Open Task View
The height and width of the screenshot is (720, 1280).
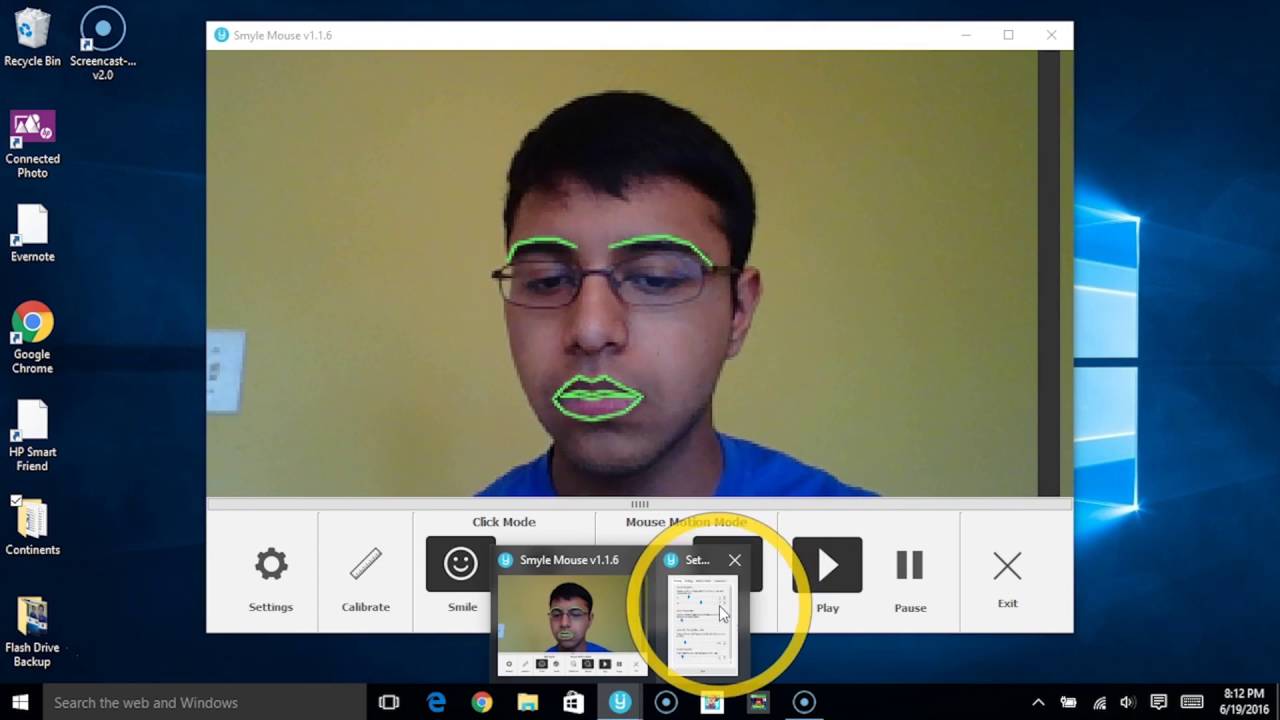[389, 703]
